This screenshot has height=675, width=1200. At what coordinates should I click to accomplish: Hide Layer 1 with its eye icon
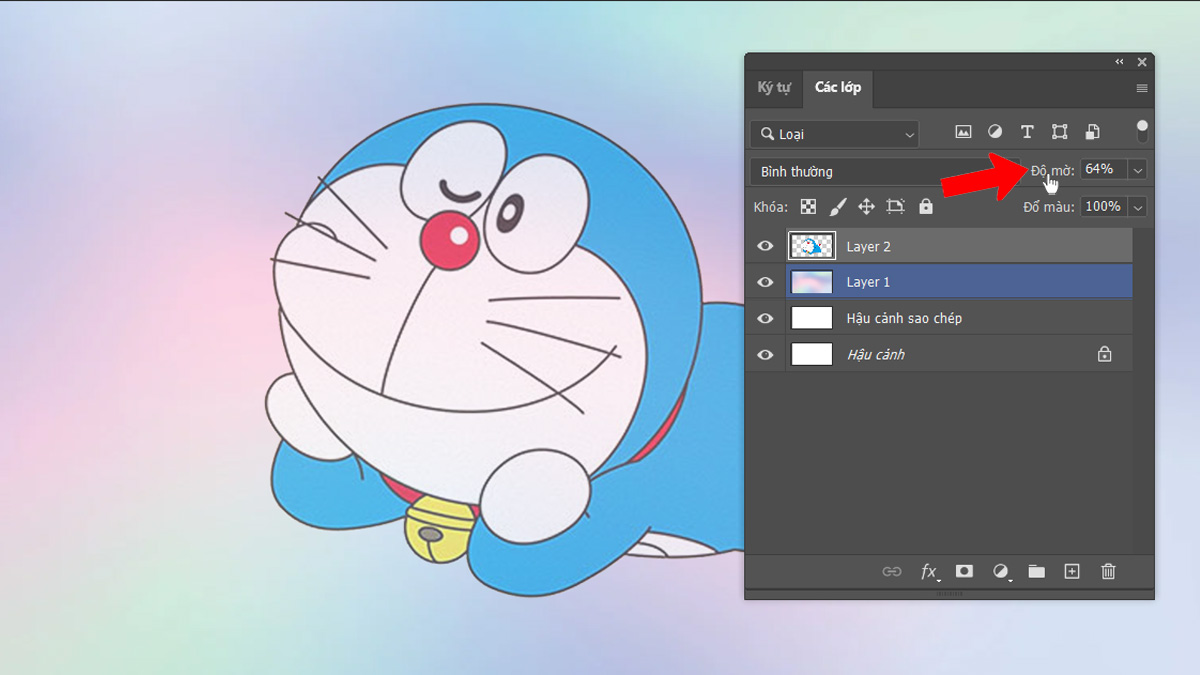point(766,282)
